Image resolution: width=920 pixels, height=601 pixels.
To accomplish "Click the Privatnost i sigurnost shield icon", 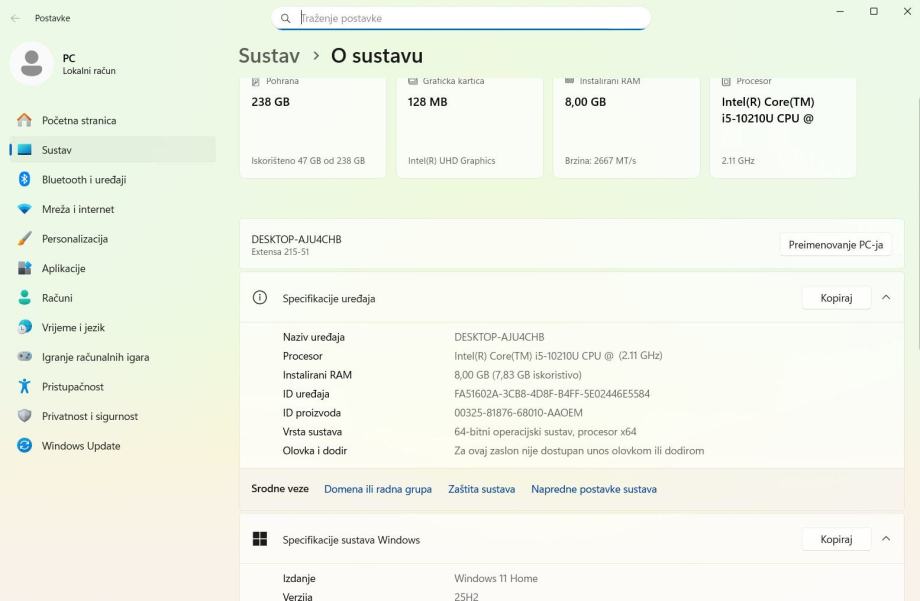I will point(25,416).
